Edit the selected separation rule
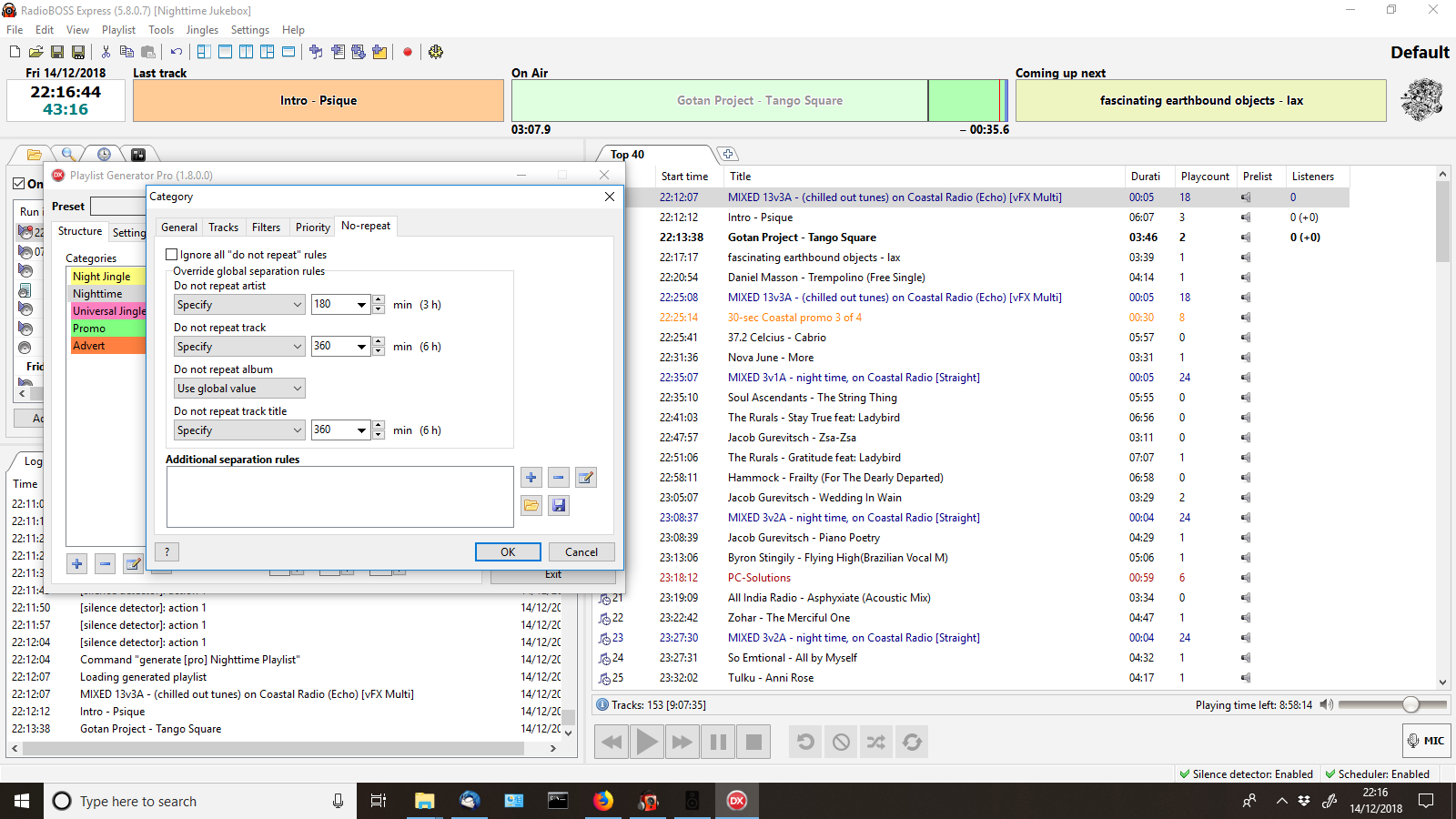Screen dimensions: 1456x819 click(x=586, y=478)
